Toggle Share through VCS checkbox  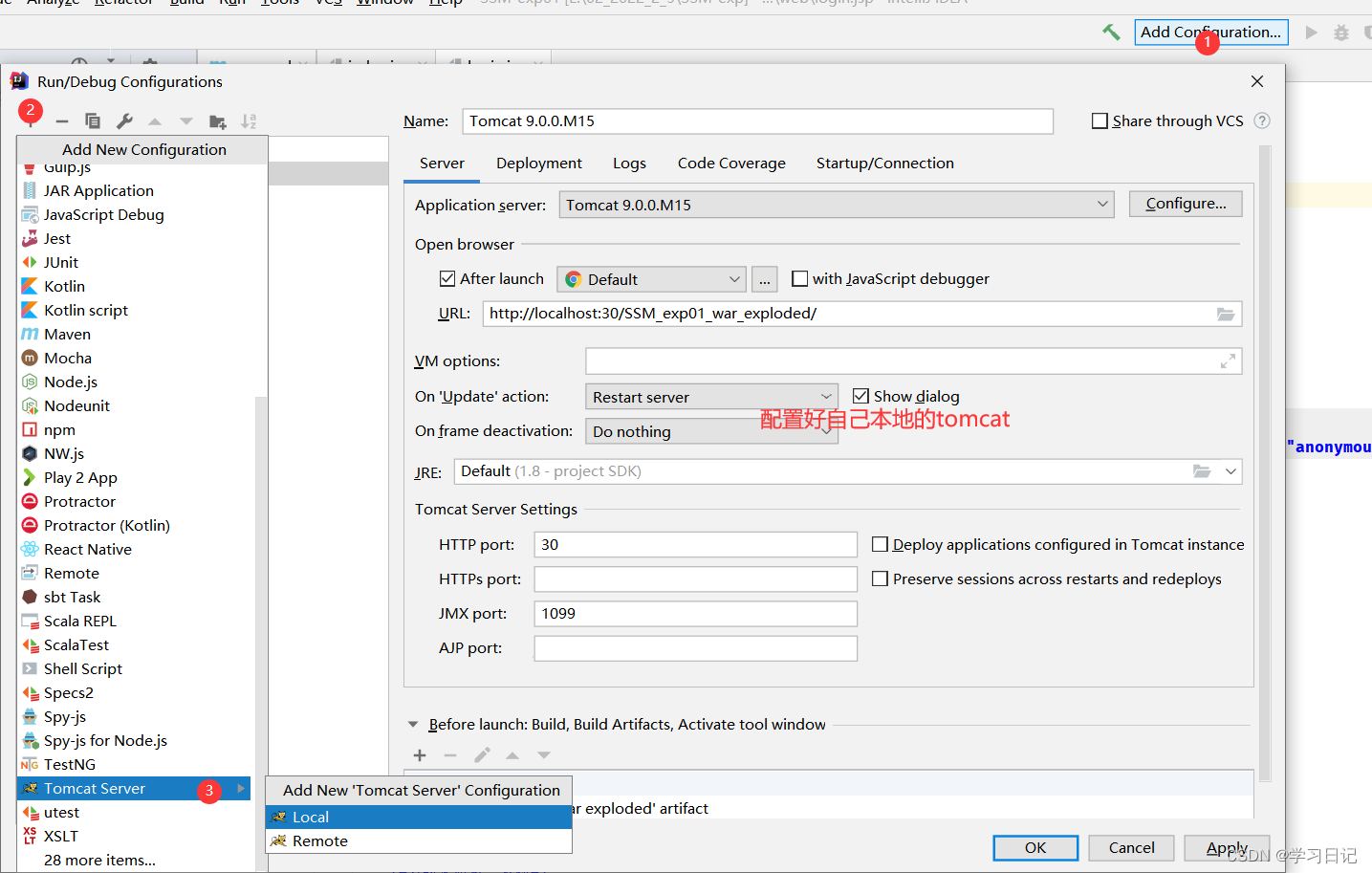(1100, 121)
